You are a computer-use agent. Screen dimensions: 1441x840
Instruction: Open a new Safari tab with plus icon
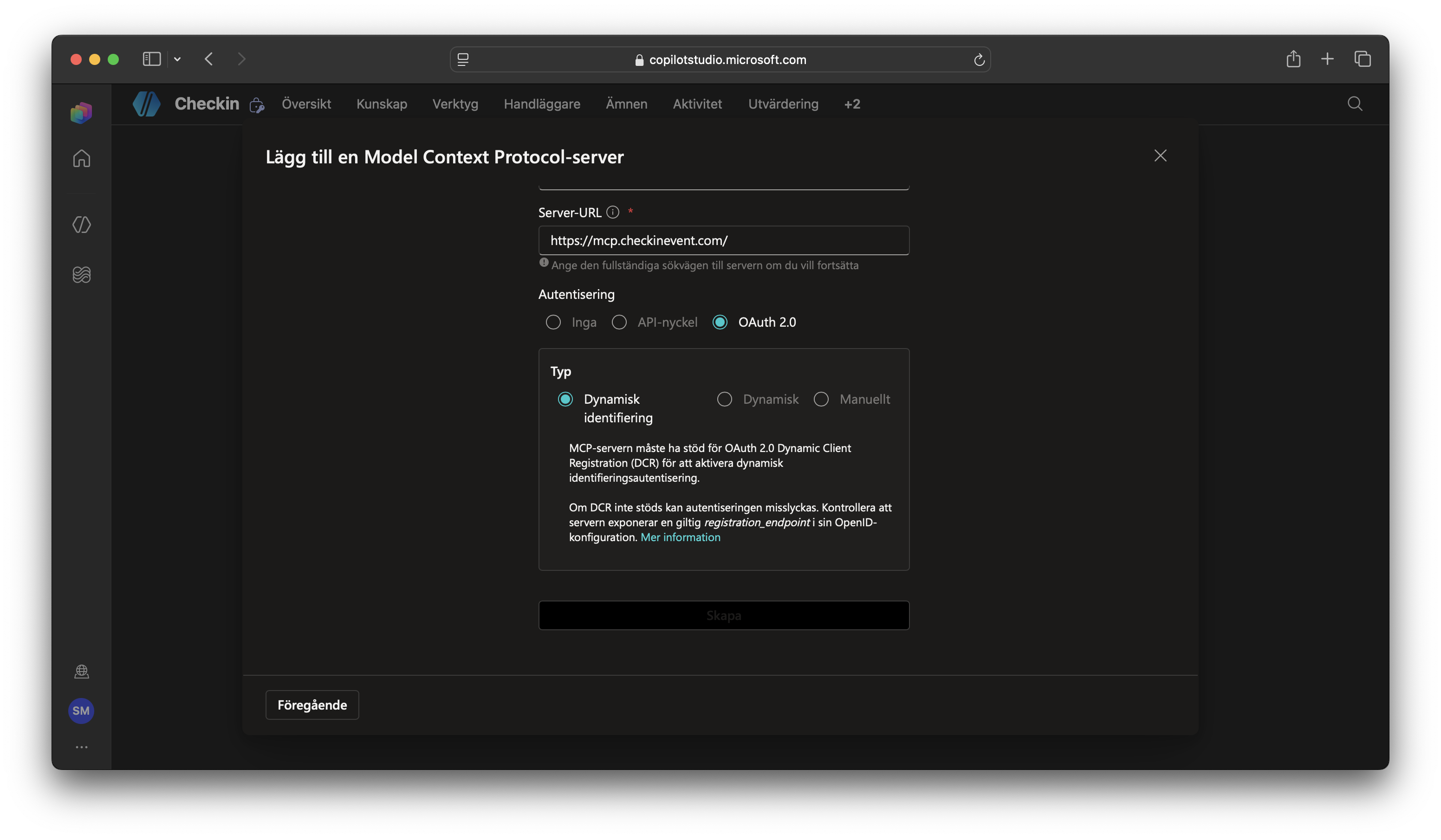[1327, 59]
